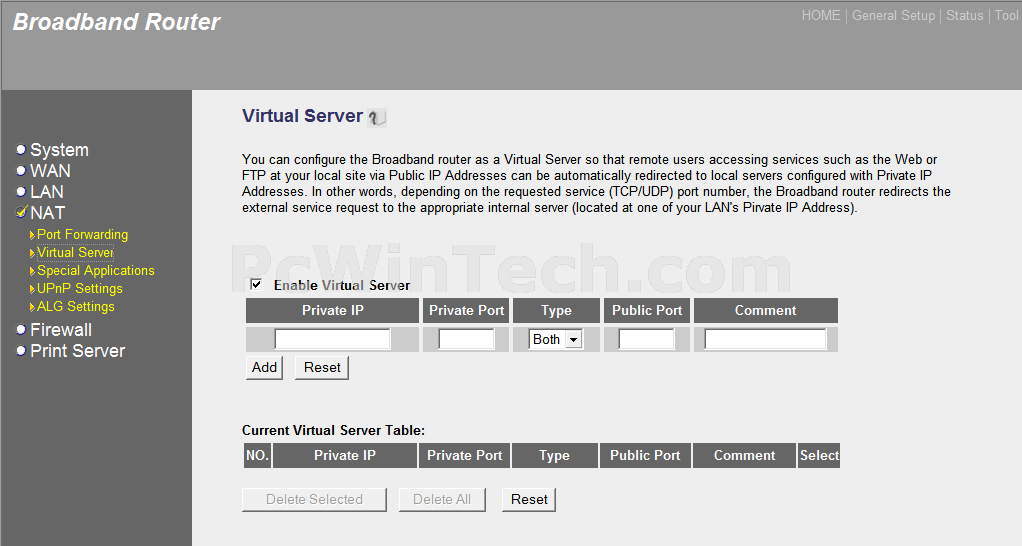Go to Port Forwarding page
Screen dimensions: 1022x546
coord(82,235)
